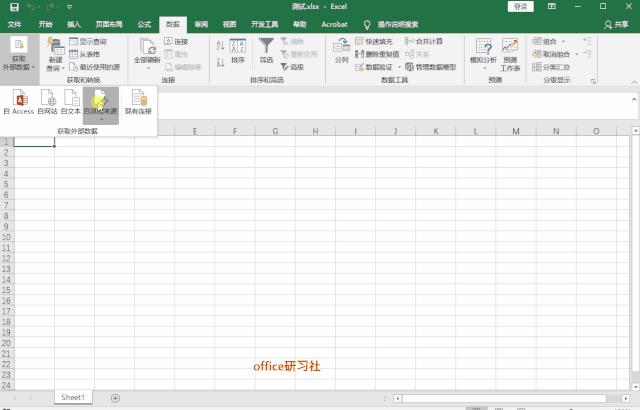Switch to the 视图 (View) tab

click(229, 24)
